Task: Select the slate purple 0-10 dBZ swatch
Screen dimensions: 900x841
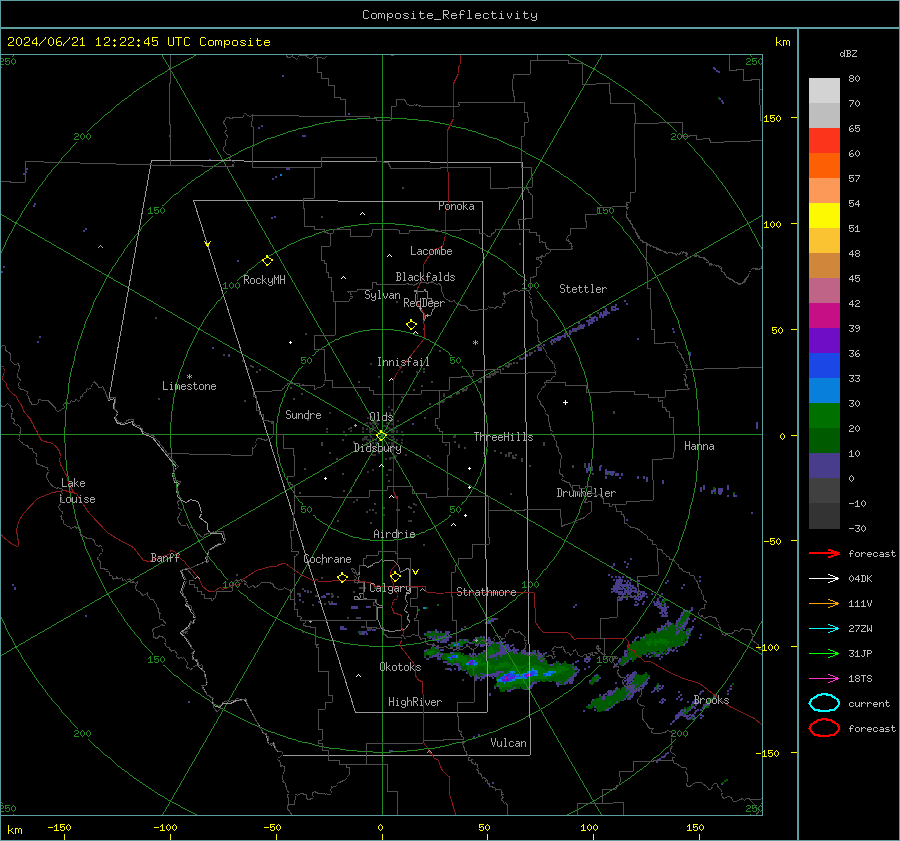Action: coord(824,466)
